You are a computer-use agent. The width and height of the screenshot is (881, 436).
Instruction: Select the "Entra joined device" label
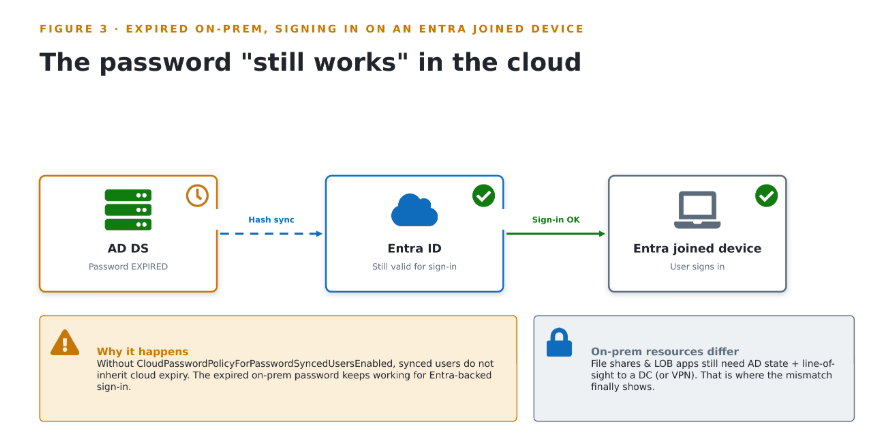(x=697, y=248)
